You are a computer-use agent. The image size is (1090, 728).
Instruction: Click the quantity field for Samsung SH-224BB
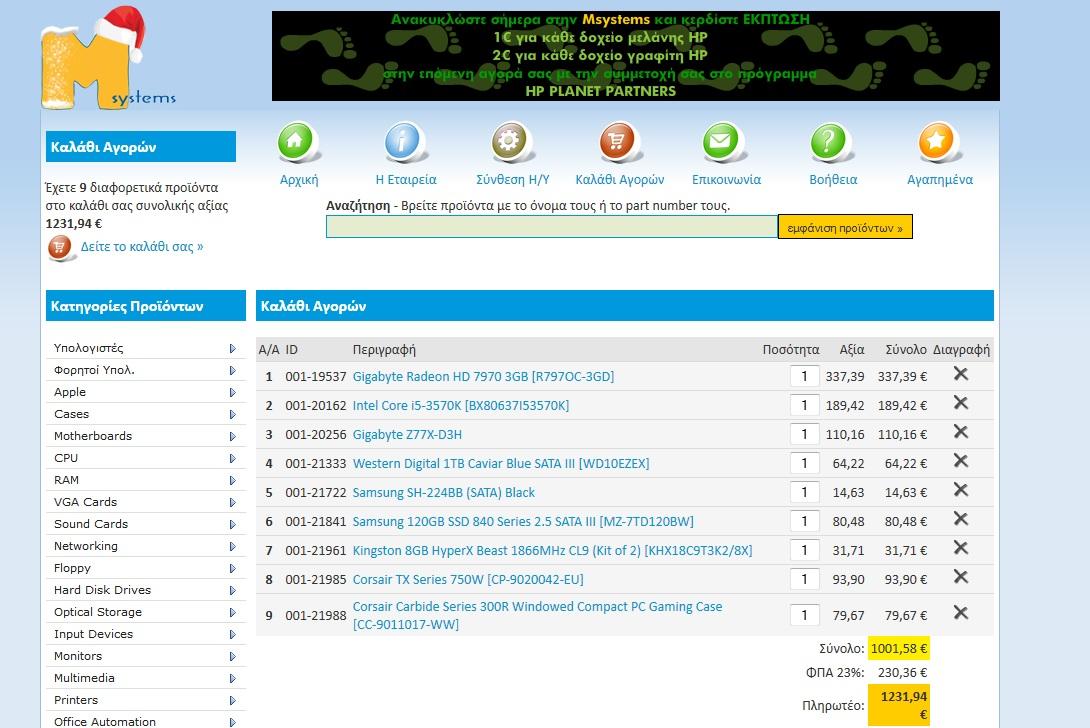804,492
